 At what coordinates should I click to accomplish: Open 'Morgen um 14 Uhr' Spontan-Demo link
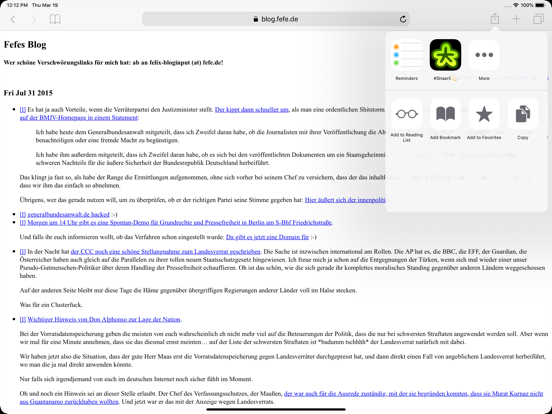point(180,222)
